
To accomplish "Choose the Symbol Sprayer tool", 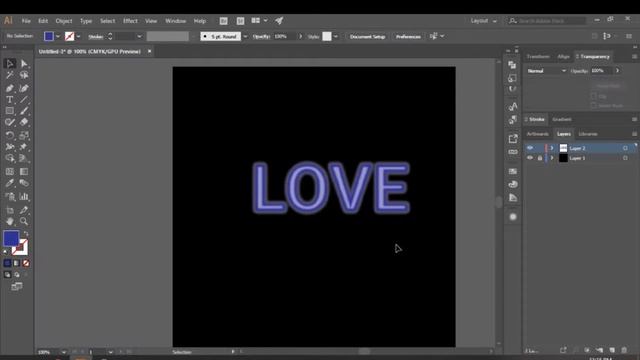I will point(10,197).
